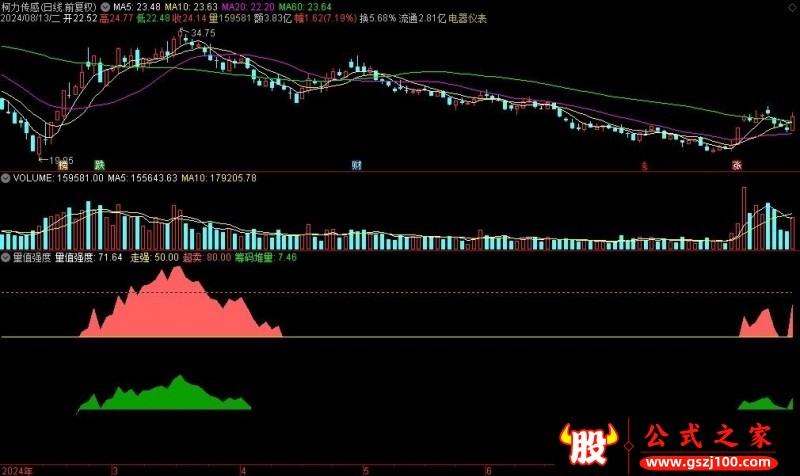Click the green 跌 marker

pos(99,165)
